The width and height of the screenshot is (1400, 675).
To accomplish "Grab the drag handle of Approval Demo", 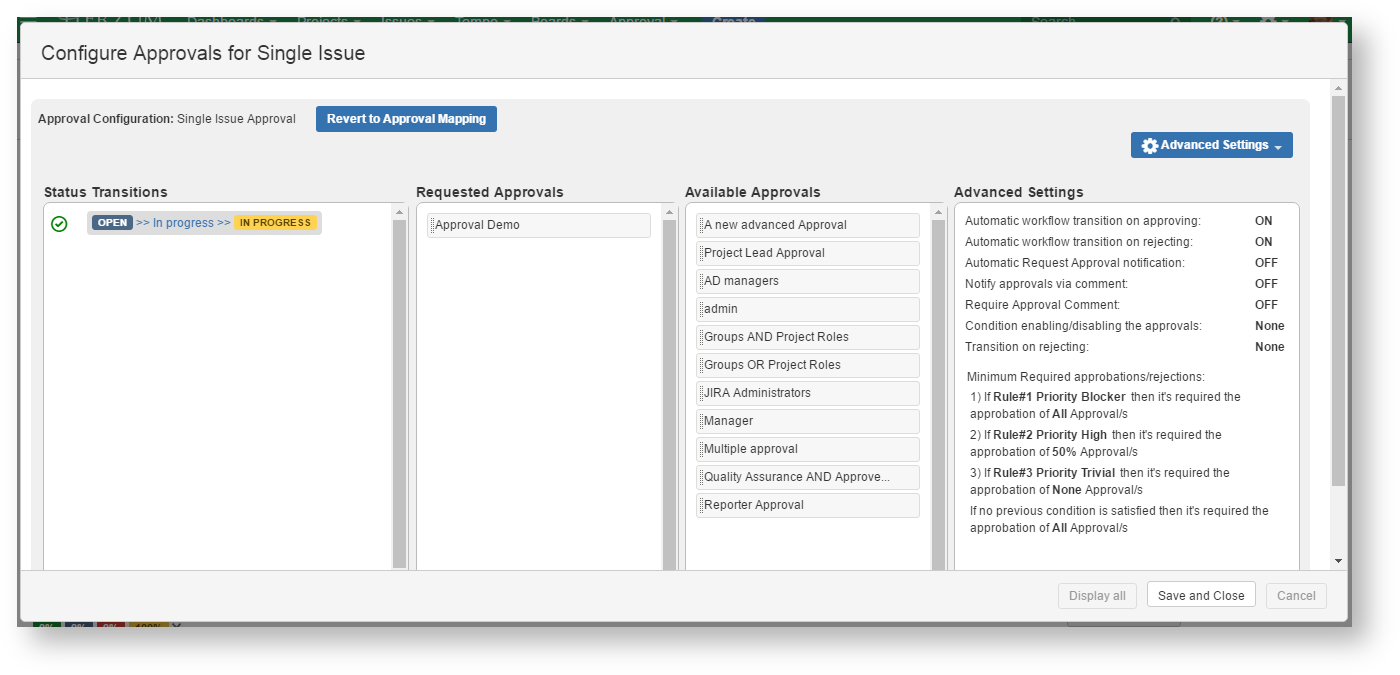I will click(x=432, y=226).
